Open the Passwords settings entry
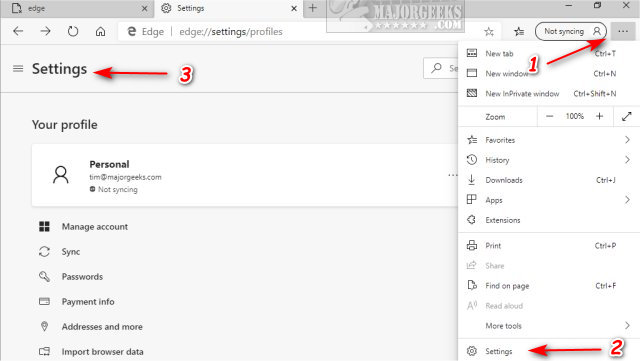This screenshot has height=361, width=640. pos(82,277)
